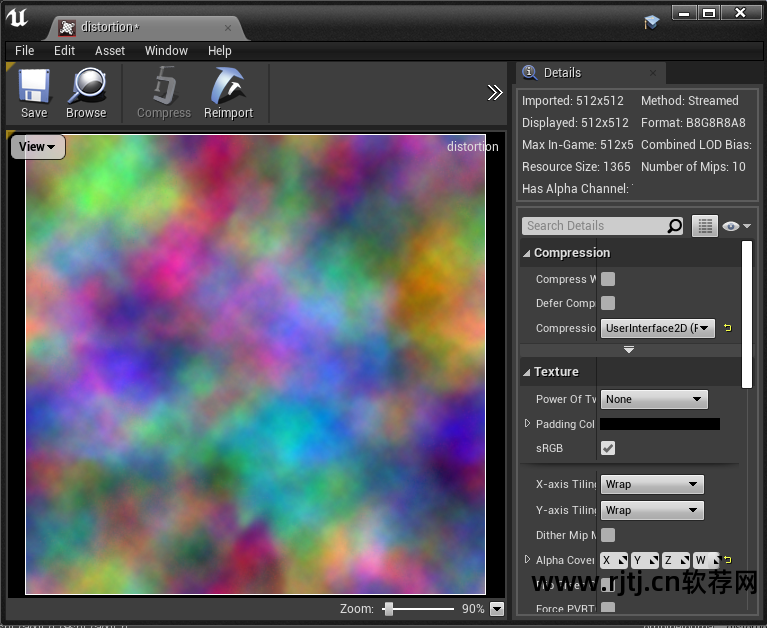Close the Details panel tab
This screenshot has width=767, height=628.
tap(653, 73)
